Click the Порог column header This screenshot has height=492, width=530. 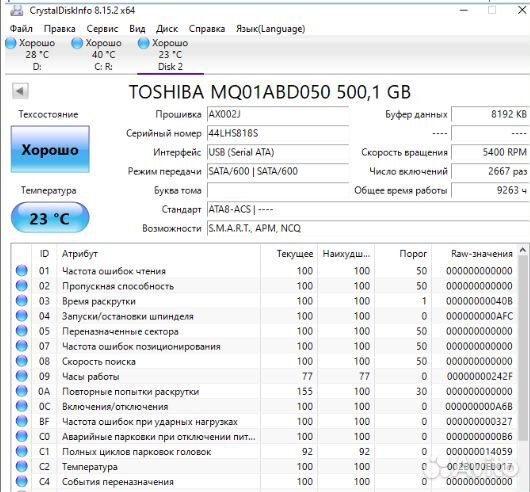(403, 253)
